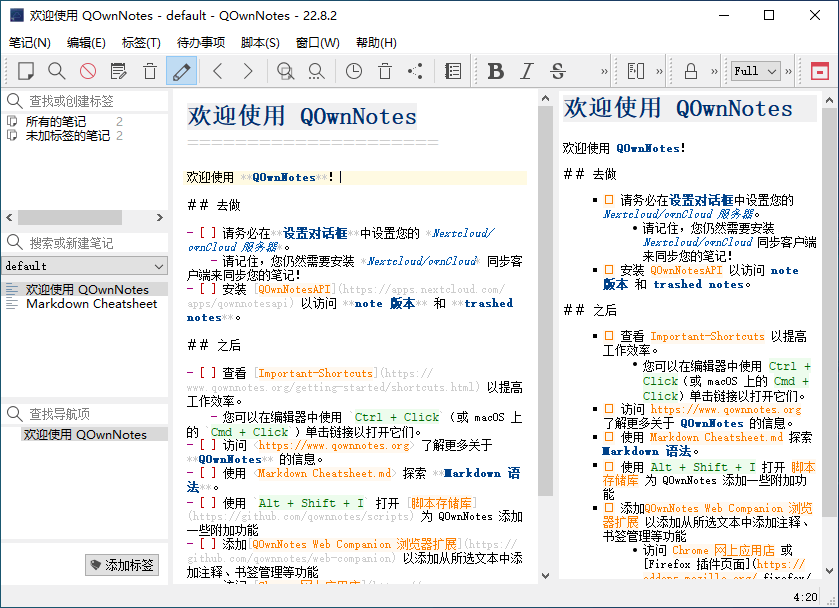This screenshot has height=608, width=839.
Task: Click the red remove-note circle icon
Action: [x=88, y=71]
